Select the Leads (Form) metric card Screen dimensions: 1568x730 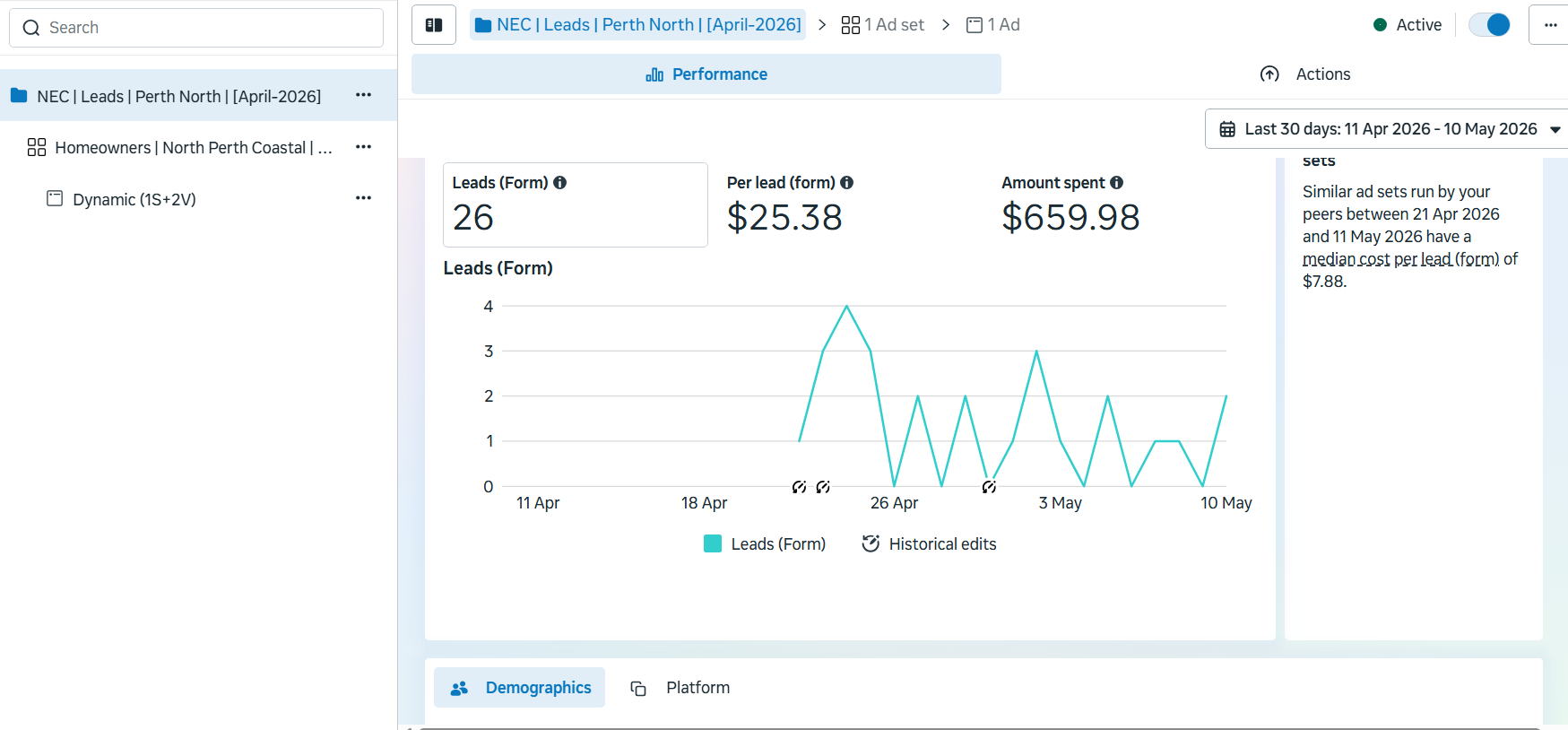(576, 204)
